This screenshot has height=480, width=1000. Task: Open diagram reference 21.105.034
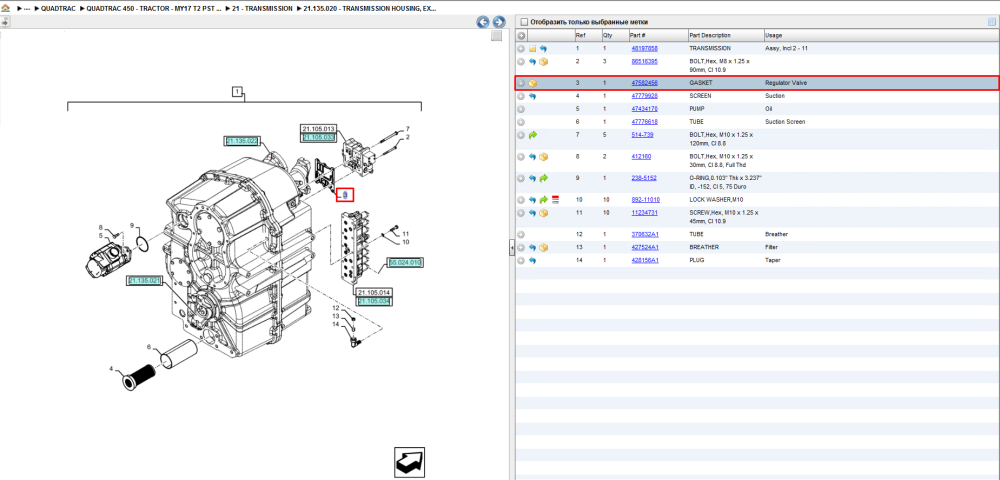(x=373, y=302)
